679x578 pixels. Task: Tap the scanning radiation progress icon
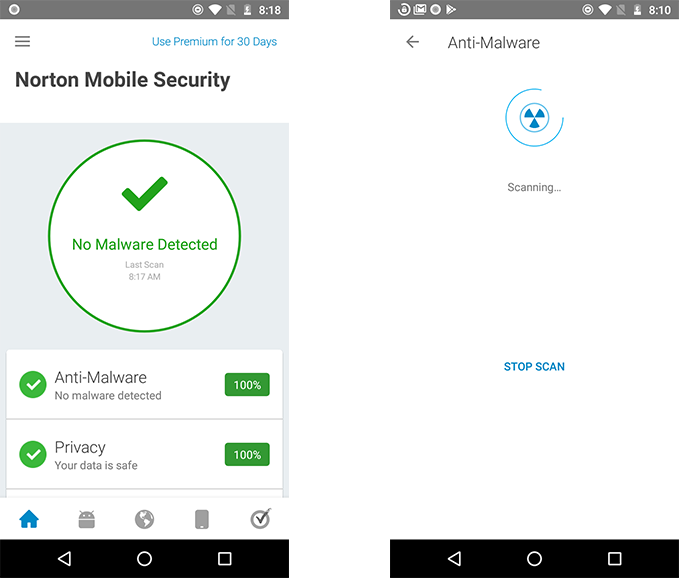(x=534, y=117)
